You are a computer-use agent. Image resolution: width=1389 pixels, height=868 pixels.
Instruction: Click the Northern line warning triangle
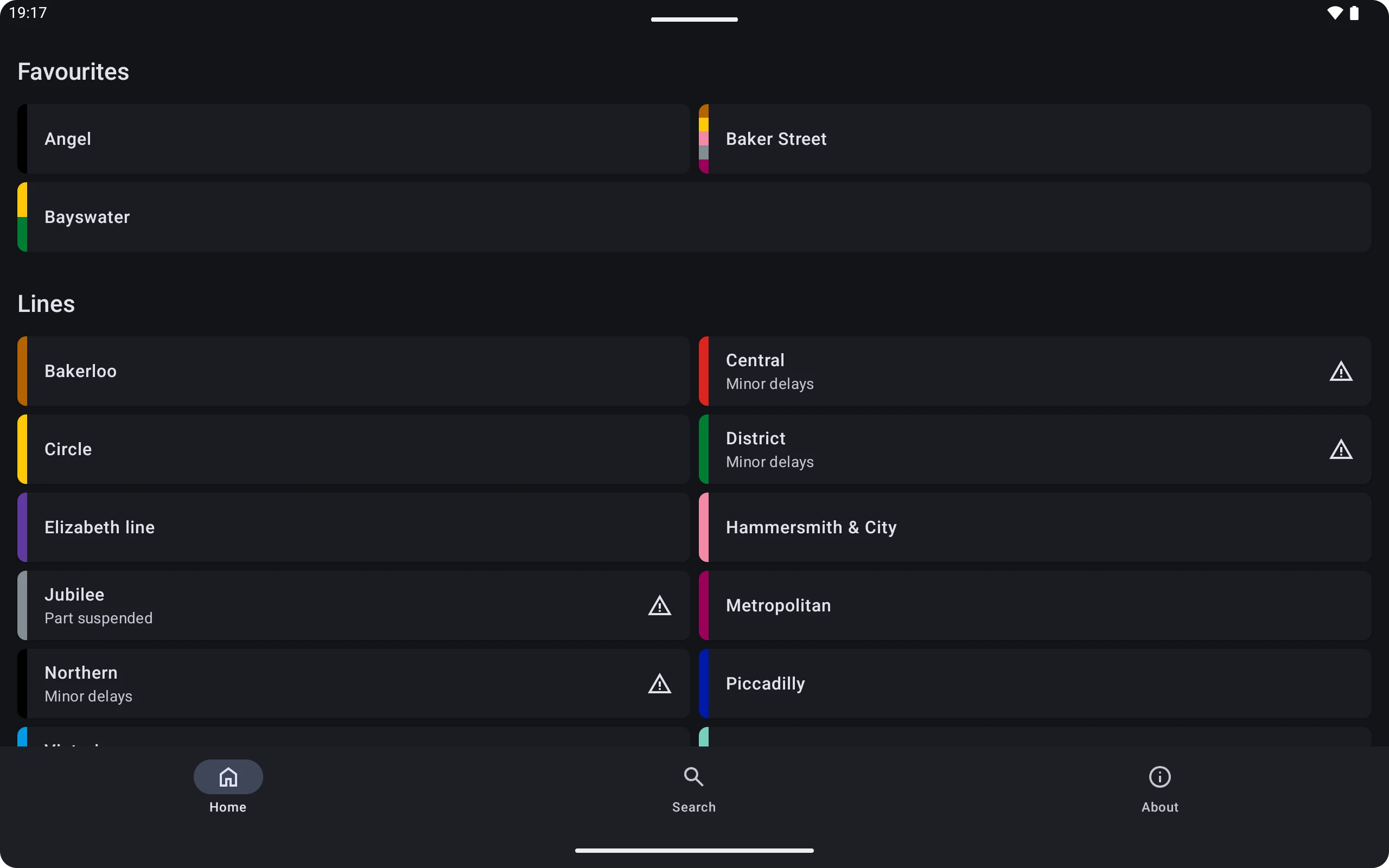659,683
